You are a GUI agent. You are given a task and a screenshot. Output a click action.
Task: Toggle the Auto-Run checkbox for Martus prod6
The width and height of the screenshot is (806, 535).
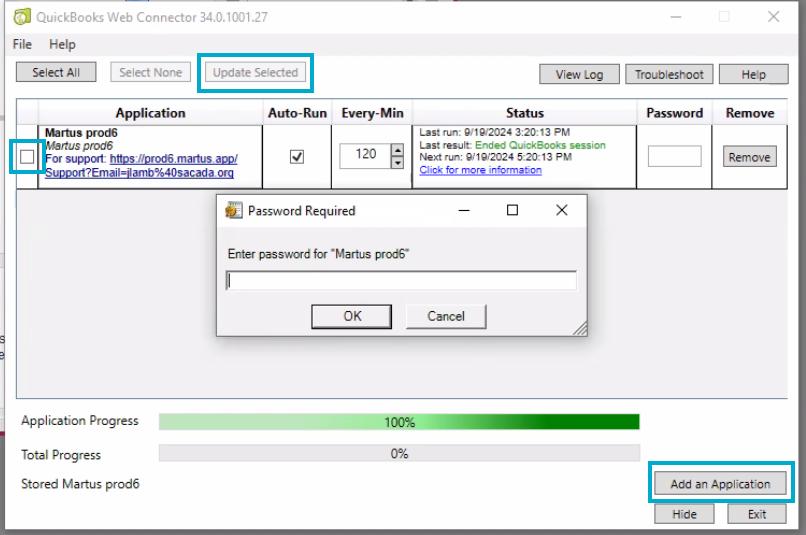297,157
